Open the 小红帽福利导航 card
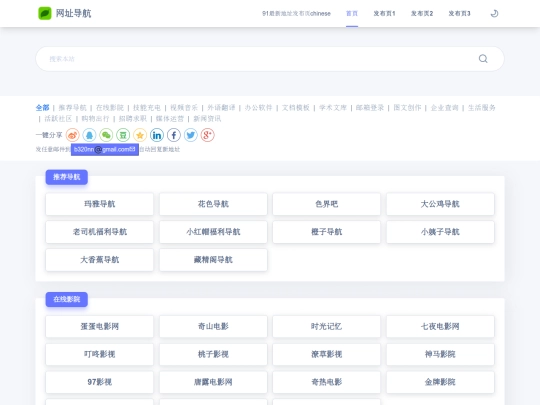The height and width of the screenshot is (405, 540). coord(213,232)
